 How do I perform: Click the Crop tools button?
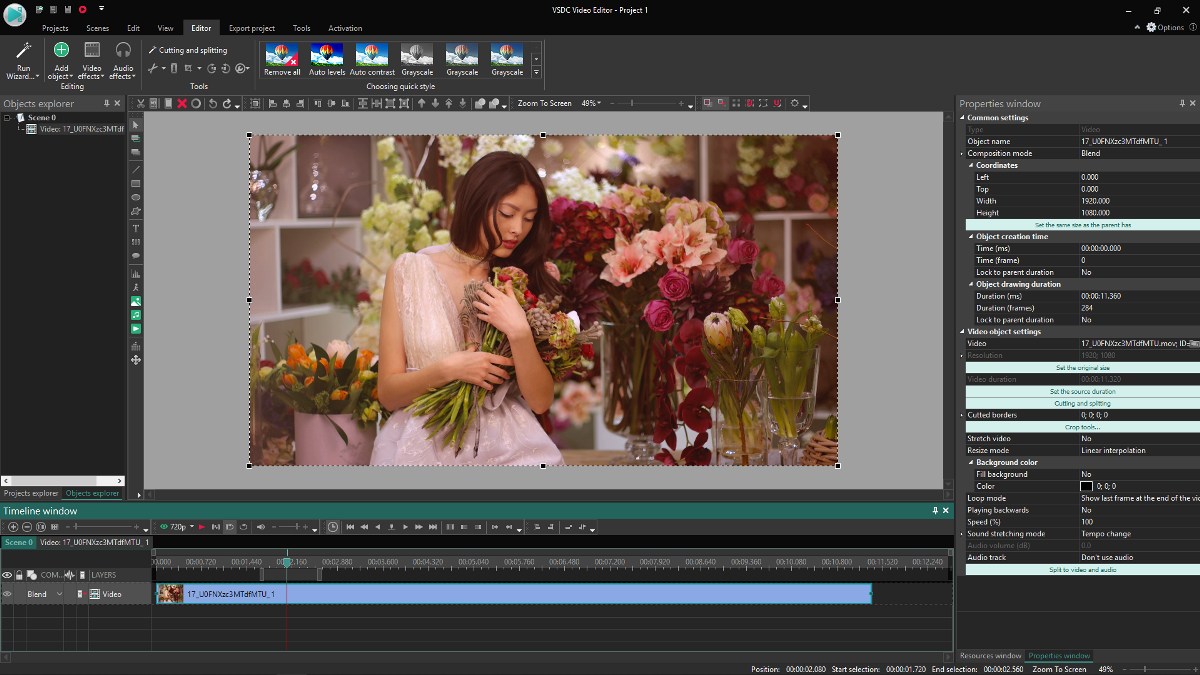click(x=1080, y=427)
